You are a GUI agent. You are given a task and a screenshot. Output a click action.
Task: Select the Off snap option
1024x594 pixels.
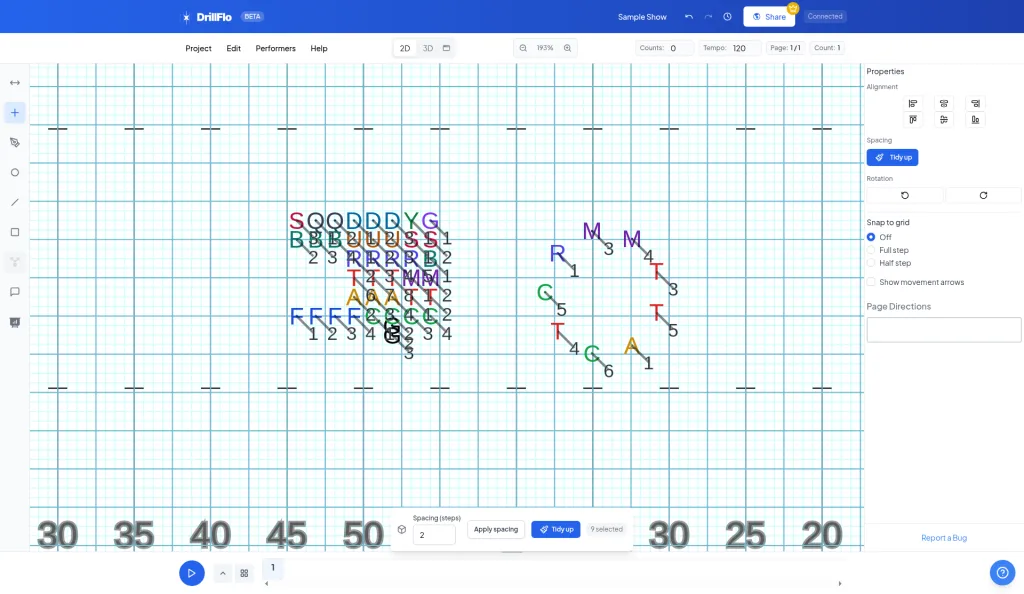tap(871, 237)
